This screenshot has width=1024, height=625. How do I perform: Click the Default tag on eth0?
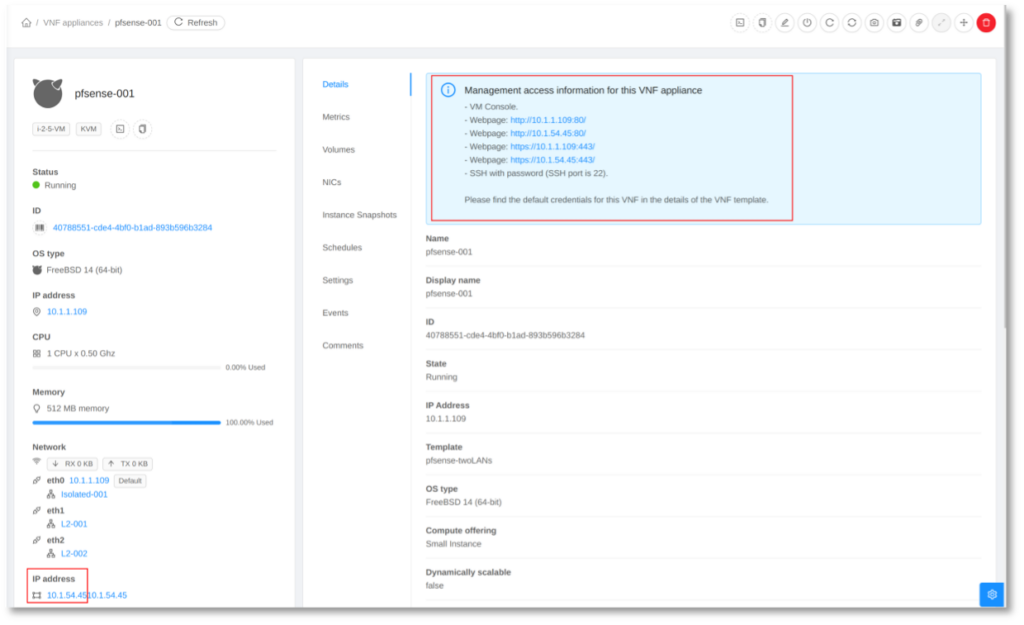click(130, 481)
